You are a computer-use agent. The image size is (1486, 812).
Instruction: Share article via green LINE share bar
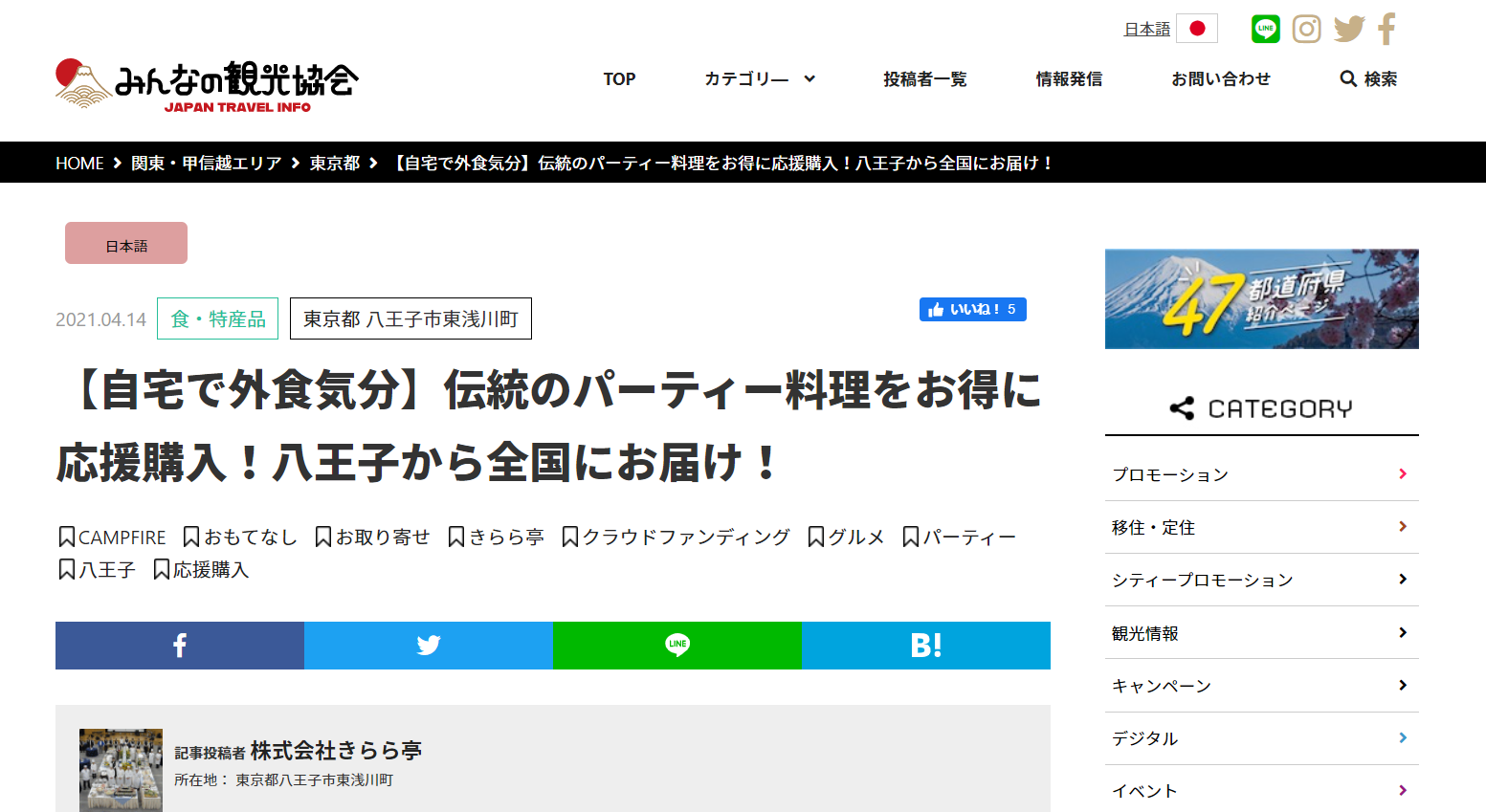[x=676, y=646]
